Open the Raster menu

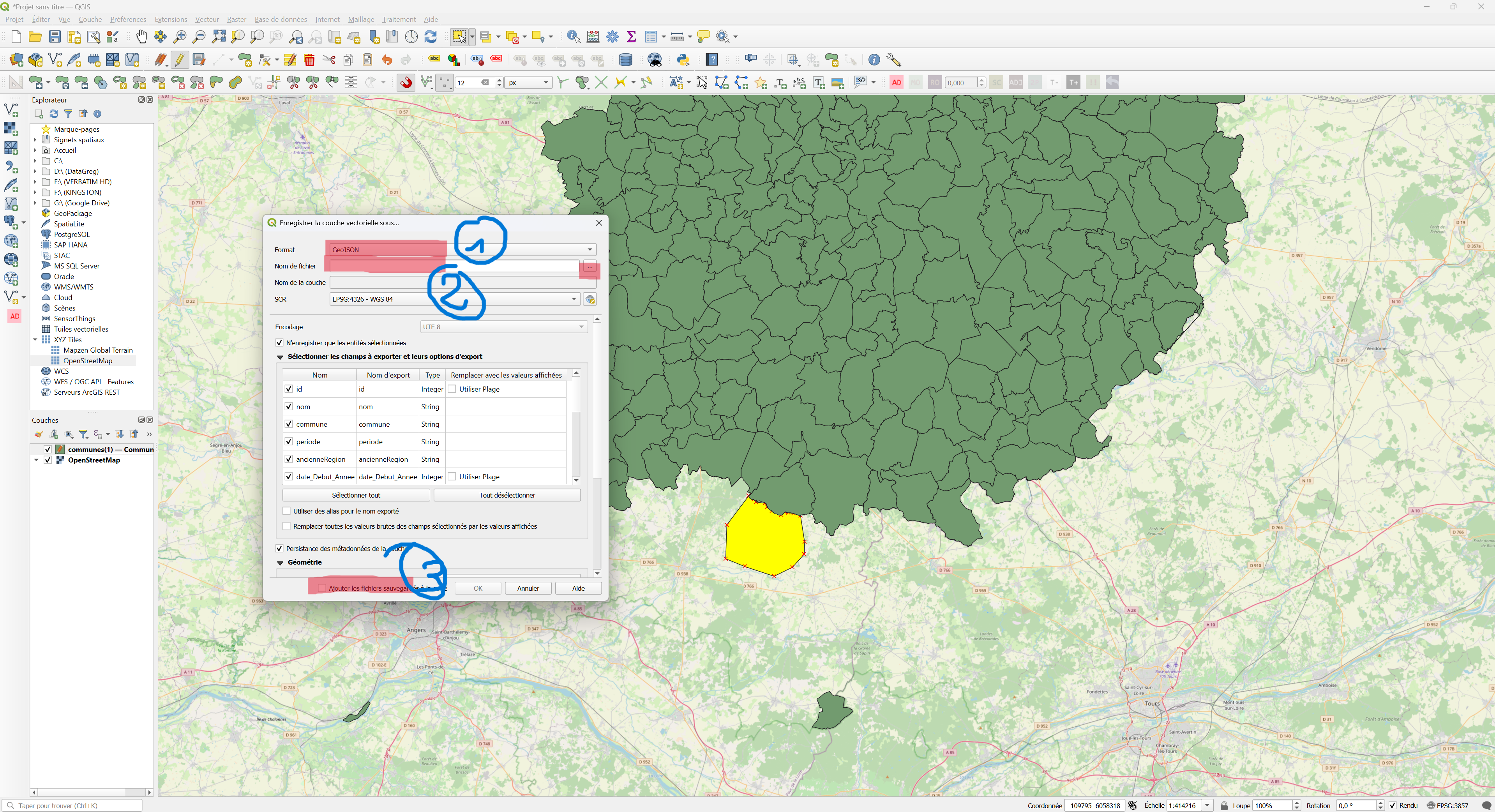[x=236, y=19]
